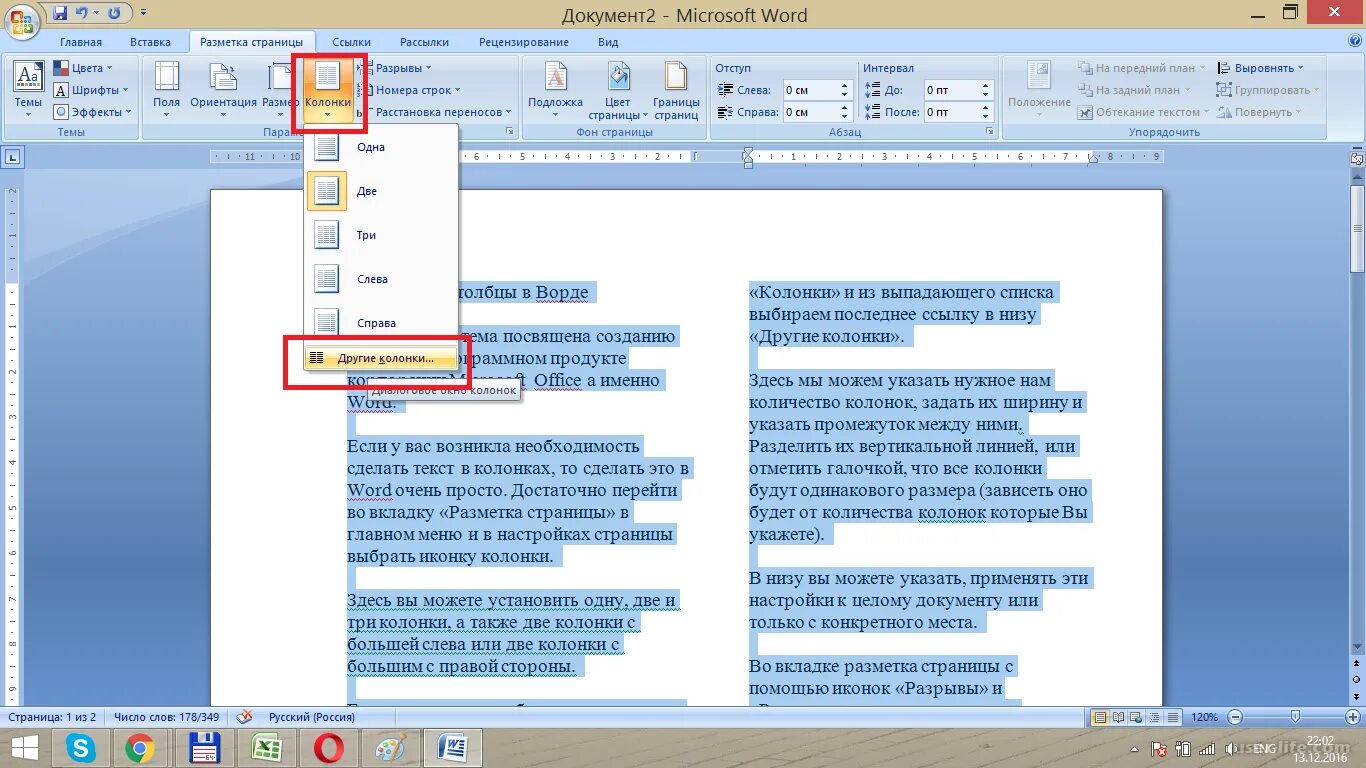Screen dimensions: 1366x768
Task: Open Другие колонки more columns dialog
Action: click(x=381, y=358)
